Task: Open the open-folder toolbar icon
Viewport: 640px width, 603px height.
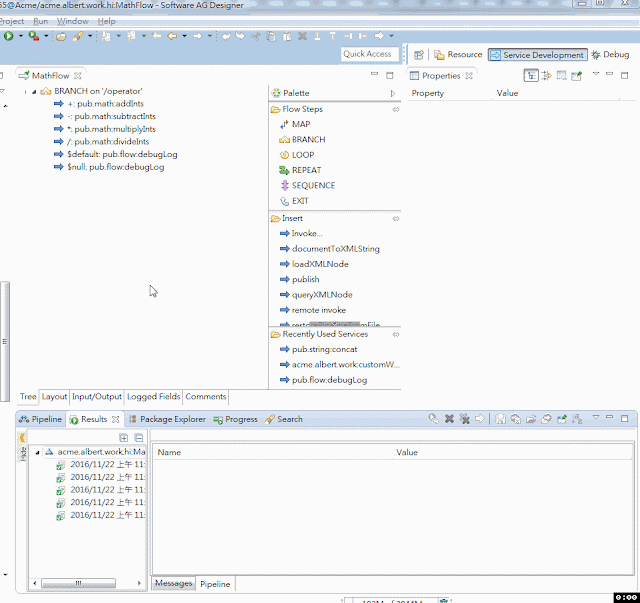Action: click(x=61, y=36)
